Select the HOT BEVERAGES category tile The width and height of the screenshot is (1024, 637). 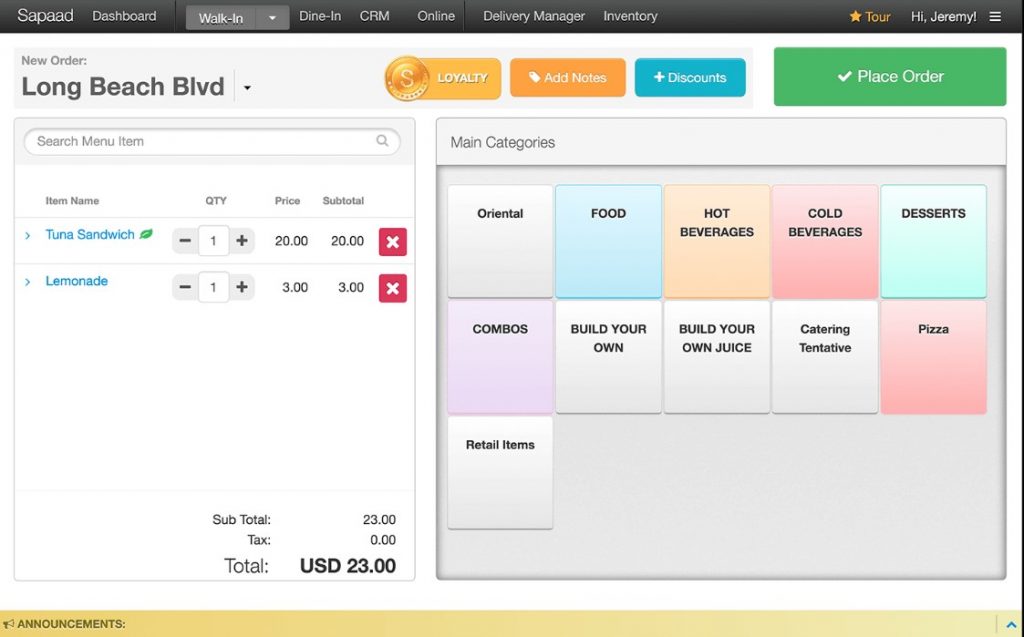(x=717, y=241)
